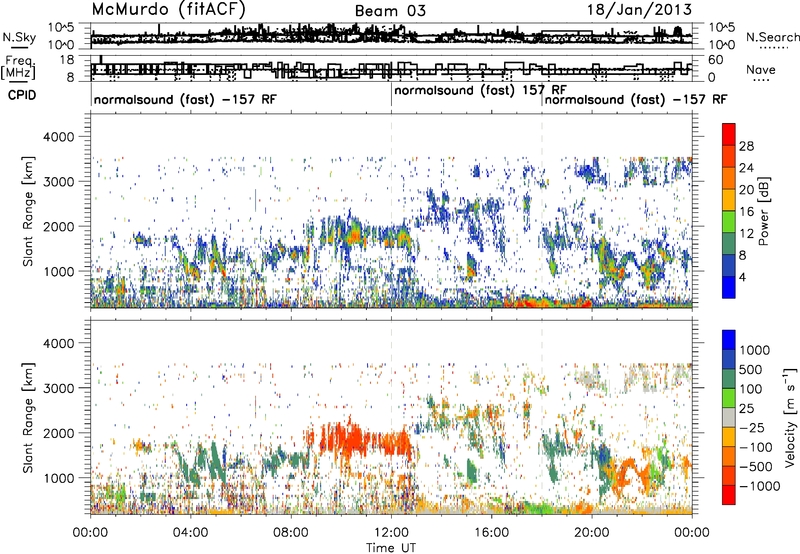
Task: Click the dotted line sample under N.Search
Action: point(774,48)
